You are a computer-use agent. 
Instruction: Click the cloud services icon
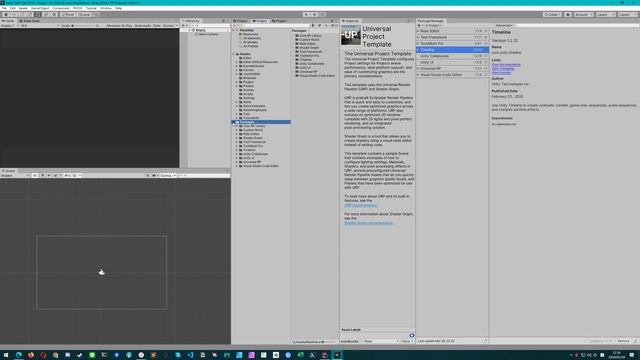(x=568, y=15)
